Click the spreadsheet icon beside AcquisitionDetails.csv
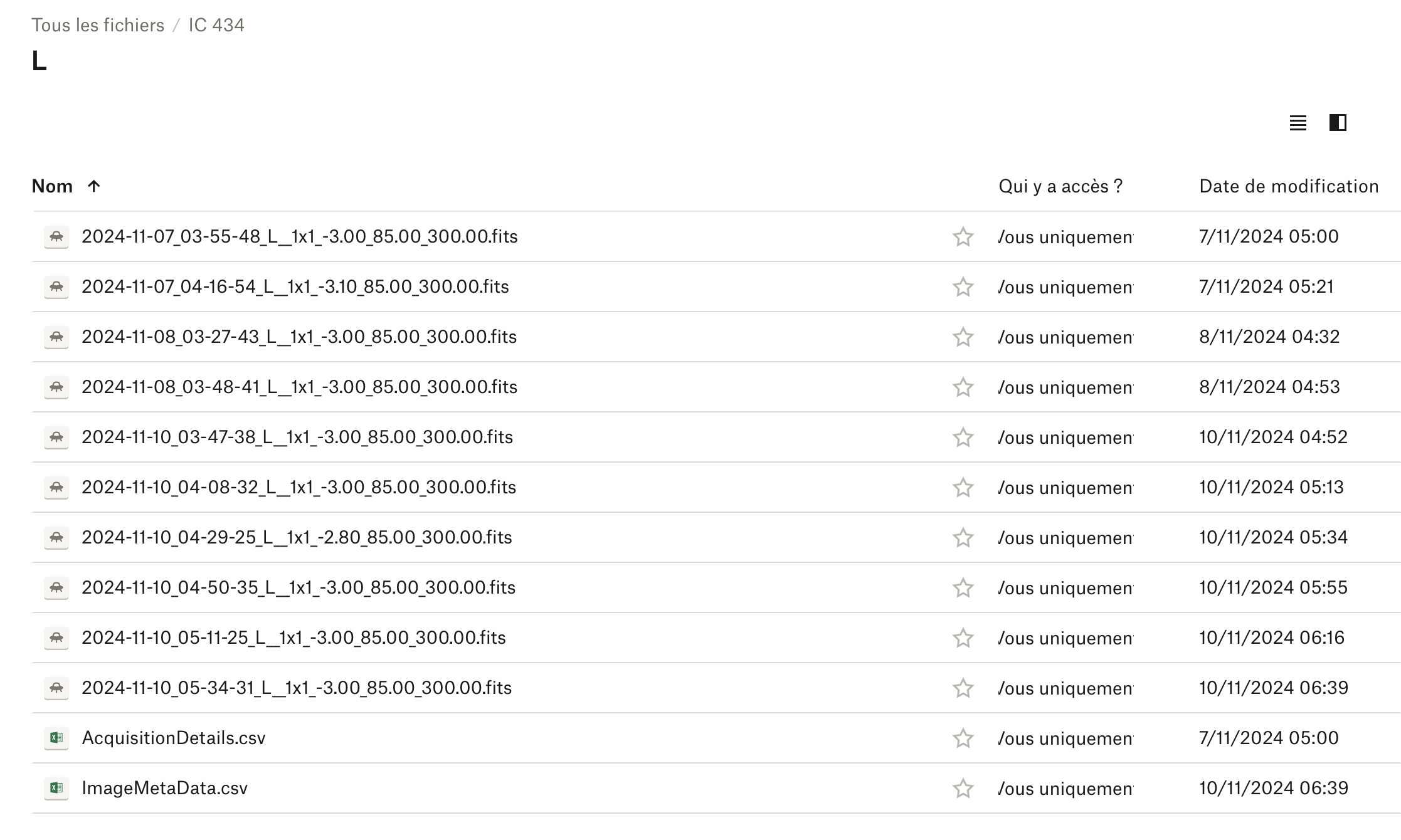The height and width of the screenshot is (840, 1401). (x=56, y=738)
